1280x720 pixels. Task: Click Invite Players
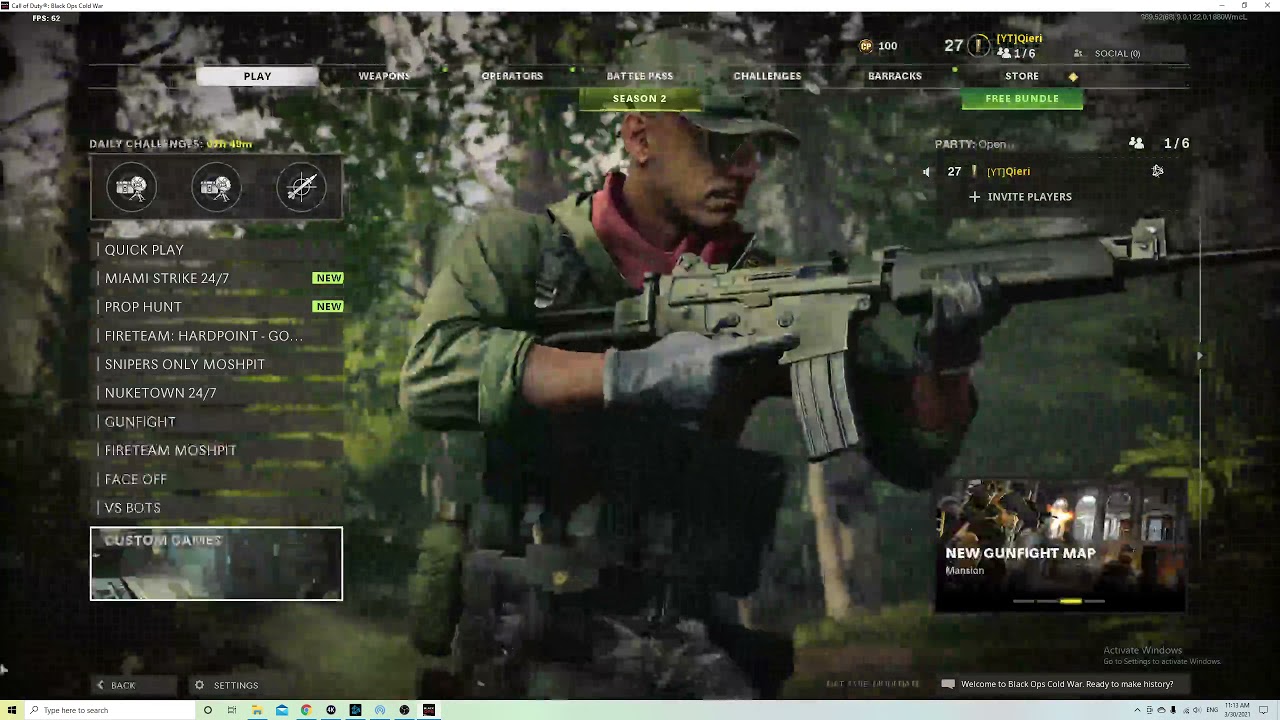point(1029,197)
